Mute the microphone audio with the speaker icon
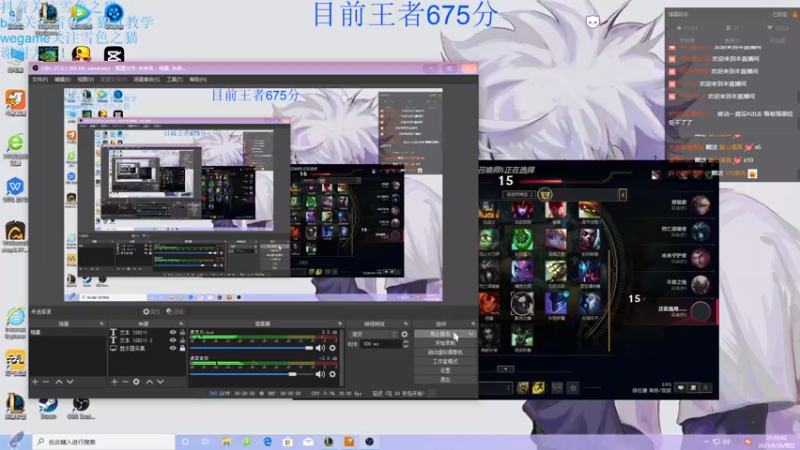The height and width of the screenshot is (450, 800). 320,348
